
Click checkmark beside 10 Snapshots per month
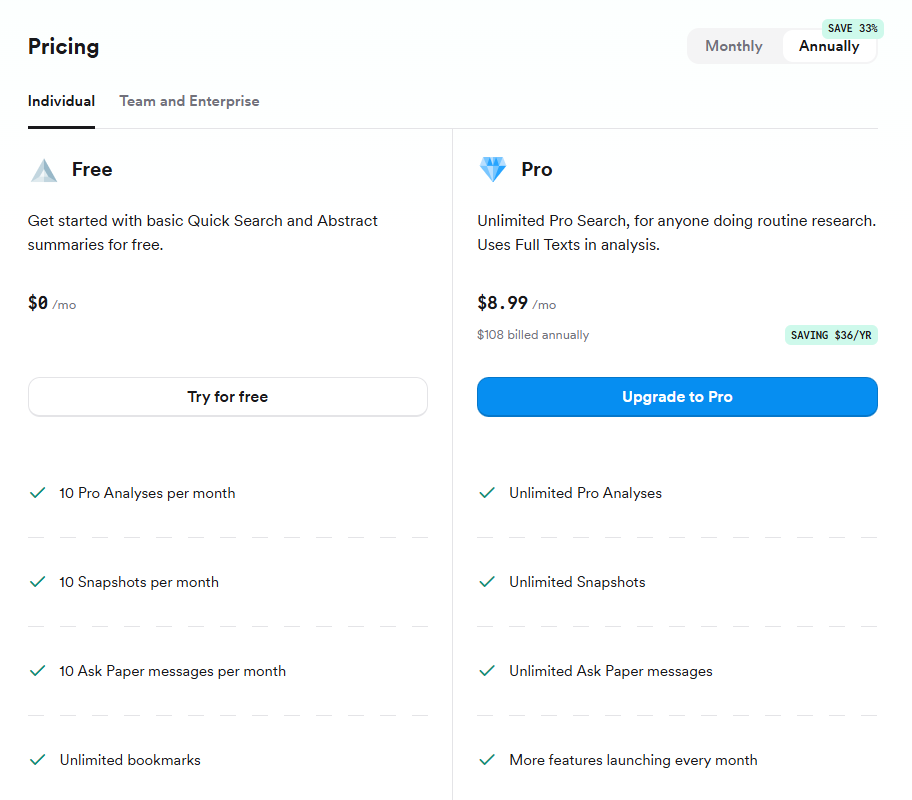tap(38, 582)
